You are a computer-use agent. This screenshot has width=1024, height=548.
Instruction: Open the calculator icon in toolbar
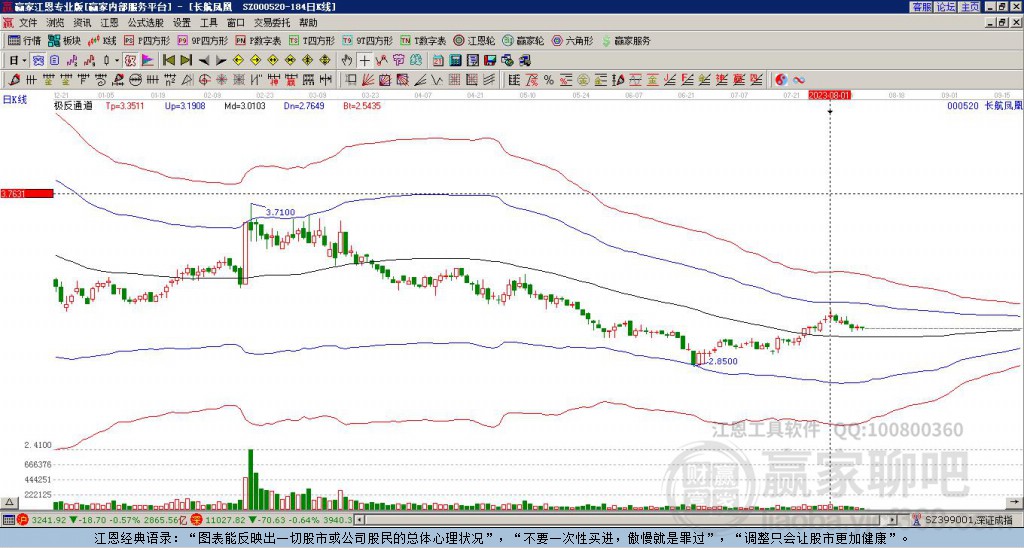tap(456, 61)
